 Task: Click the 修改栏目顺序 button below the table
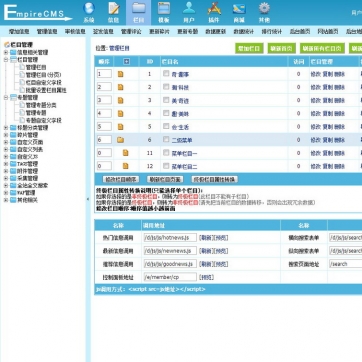coord(120,179)
